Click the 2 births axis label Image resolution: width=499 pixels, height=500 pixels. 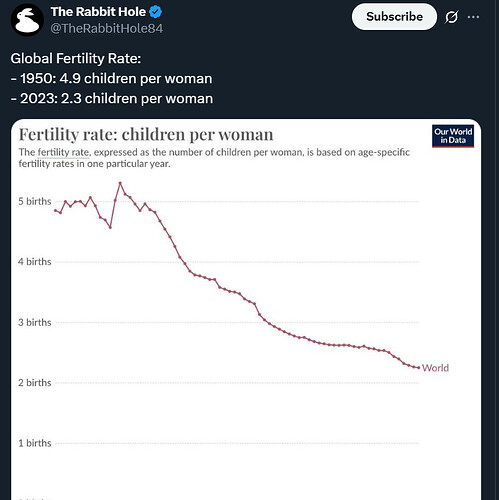(35, 383)
